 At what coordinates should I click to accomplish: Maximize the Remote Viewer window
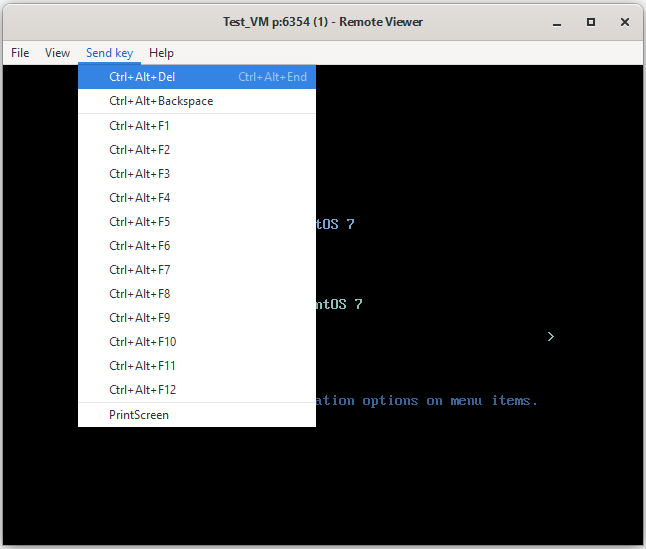click(x=591, y=22)
